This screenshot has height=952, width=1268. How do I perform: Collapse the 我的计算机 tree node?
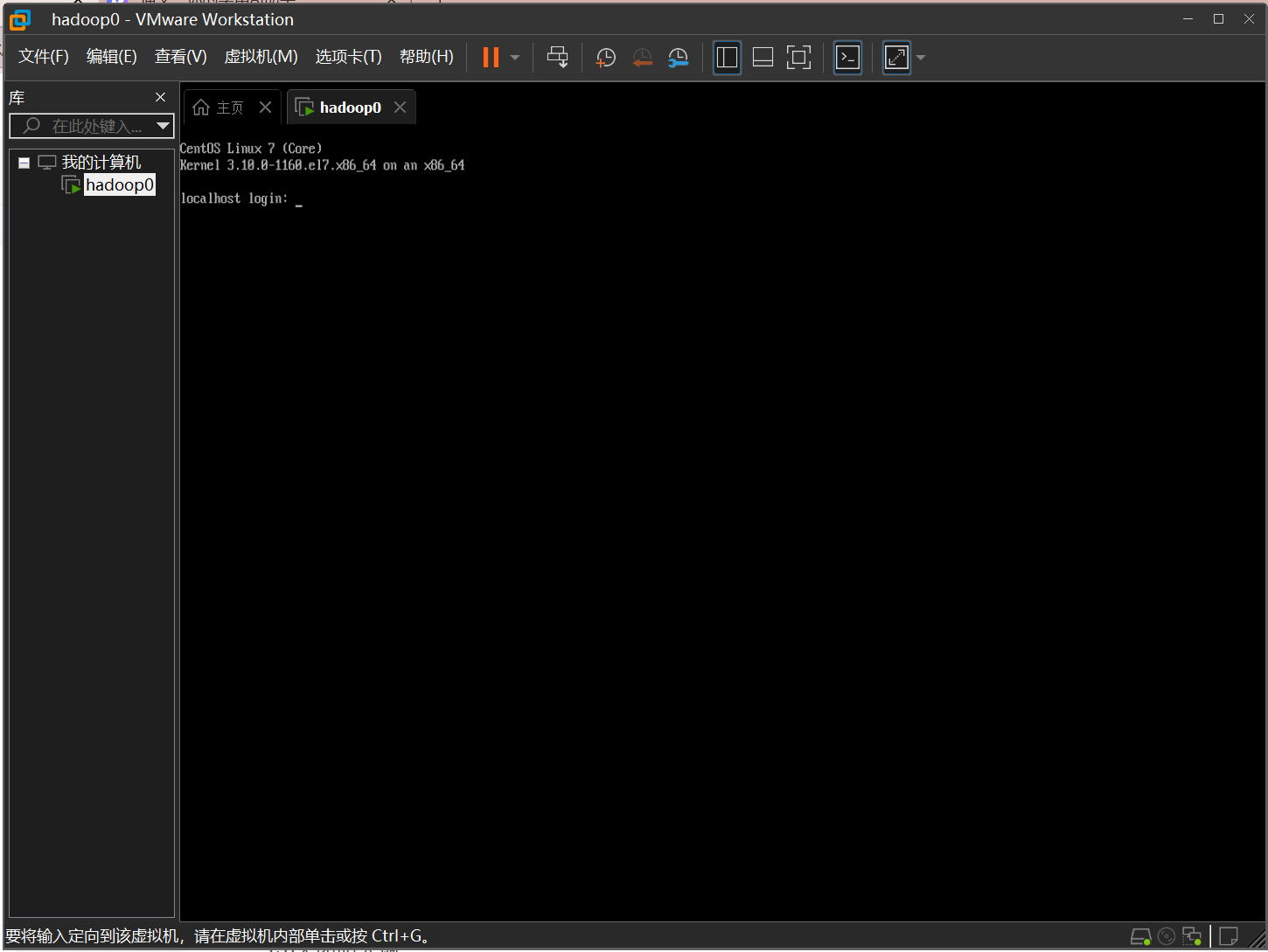pyautogui.click(x=24, y=163)
